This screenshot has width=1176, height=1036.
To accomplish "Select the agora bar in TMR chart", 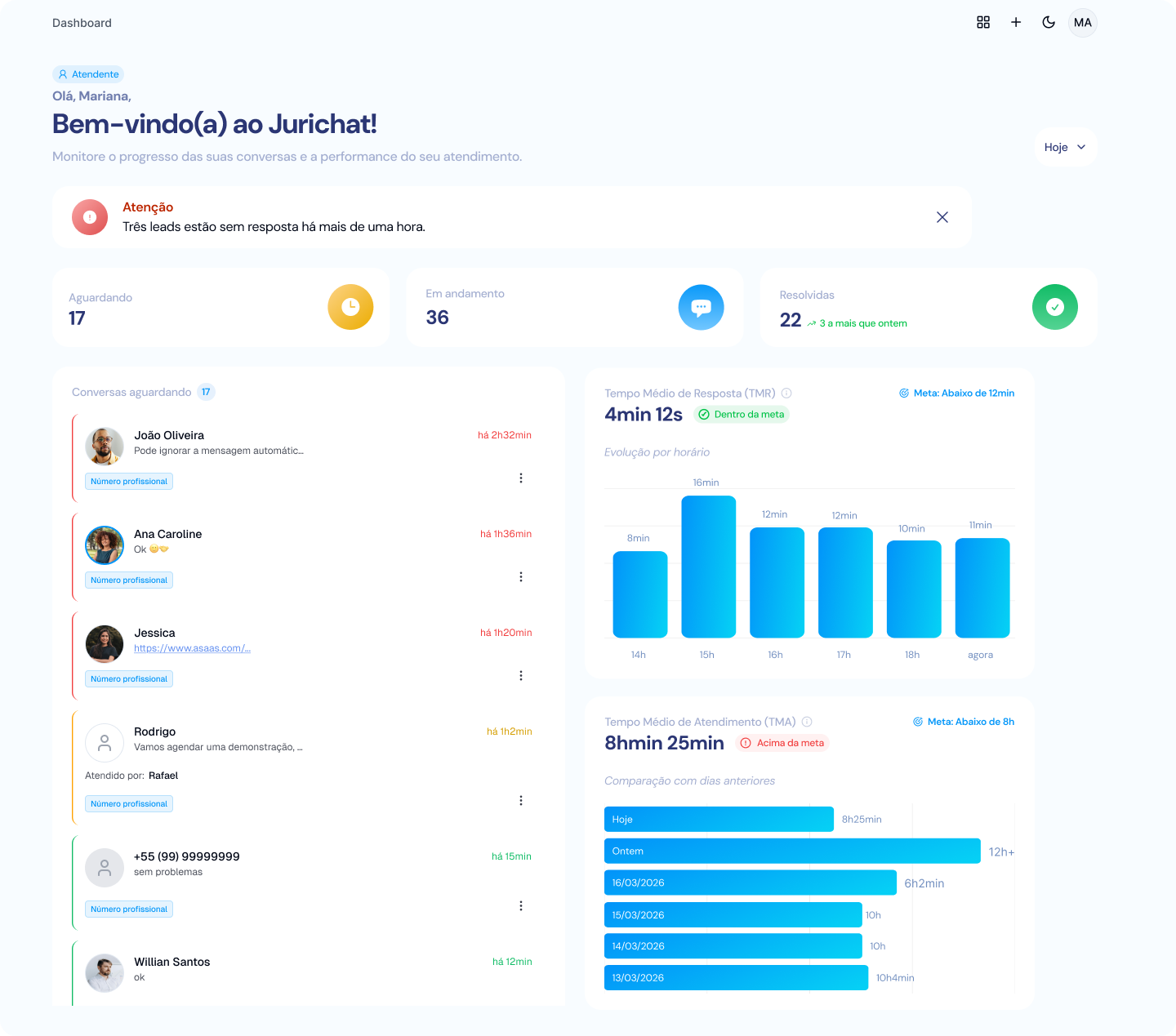I will pyautogui.click(x=982, y=588).
